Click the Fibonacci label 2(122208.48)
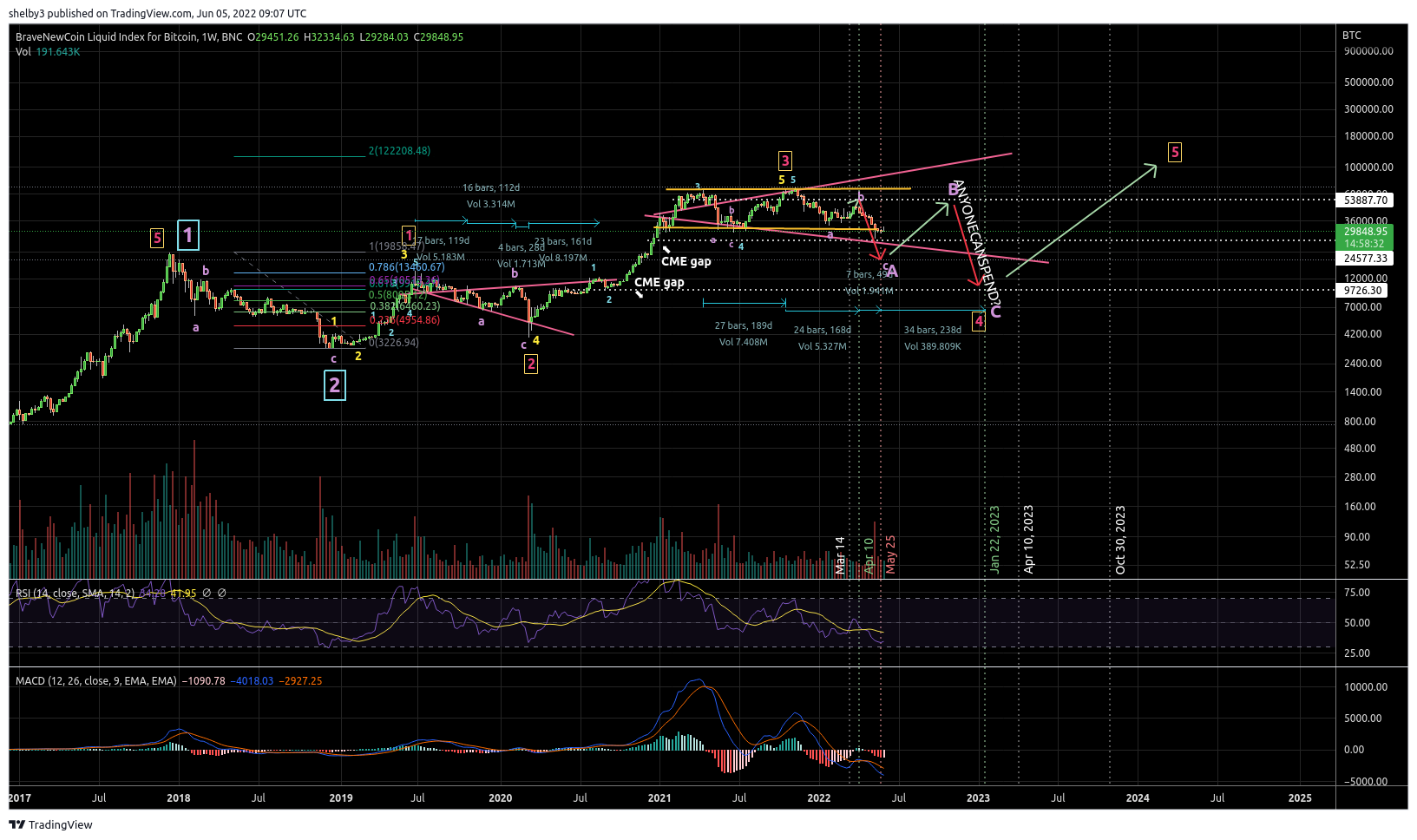The height and width of the screenshot is (840, 1417). tap(399, 151)
